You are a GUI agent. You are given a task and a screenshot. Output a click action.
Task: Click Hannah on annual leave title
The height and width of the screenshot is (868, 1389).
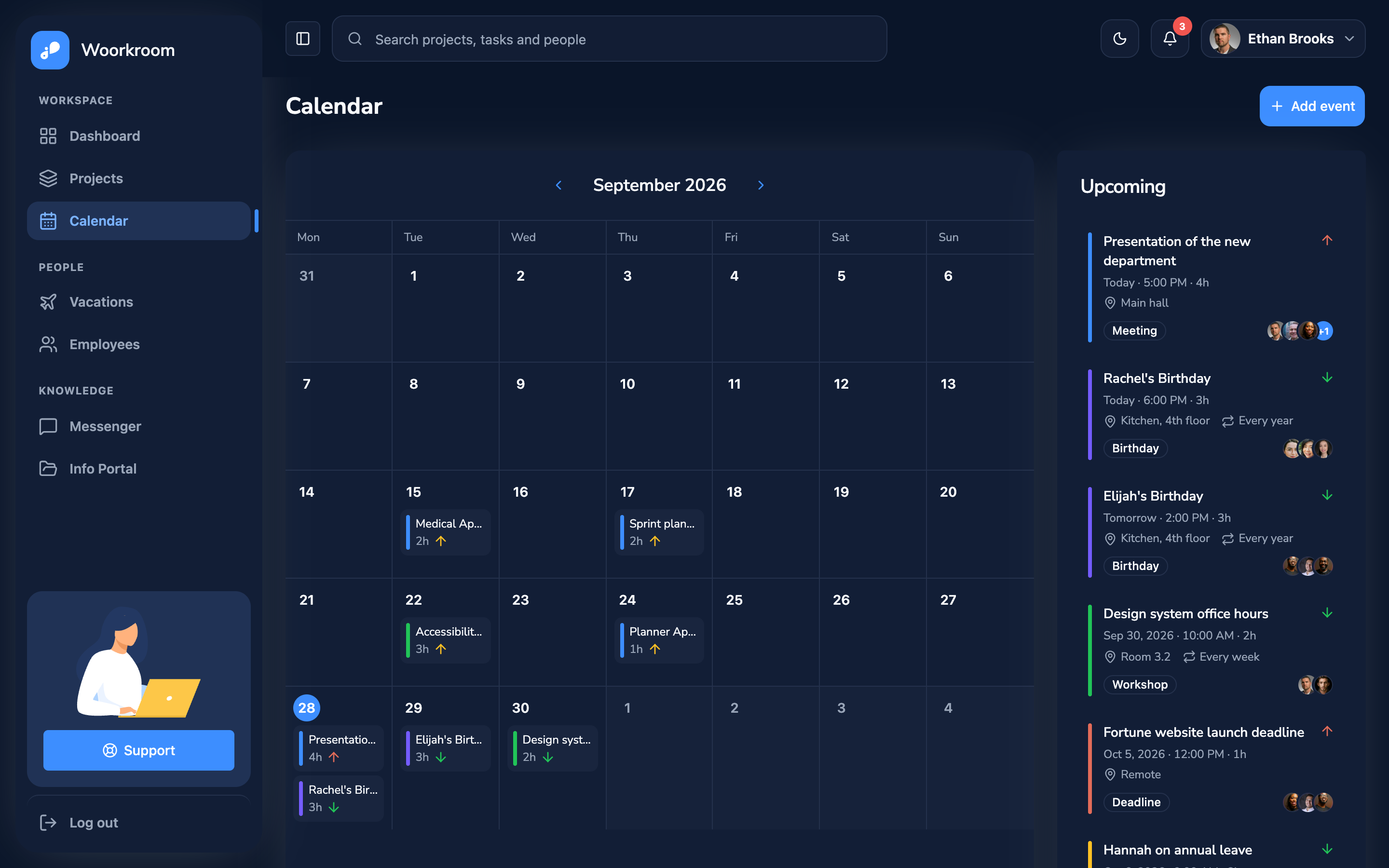(1177, 850)
